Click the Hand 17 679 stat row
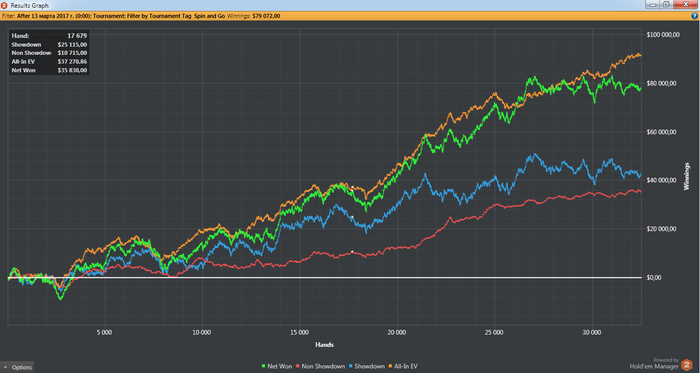Screen dimensions: 700x373 tap(49, 35)
